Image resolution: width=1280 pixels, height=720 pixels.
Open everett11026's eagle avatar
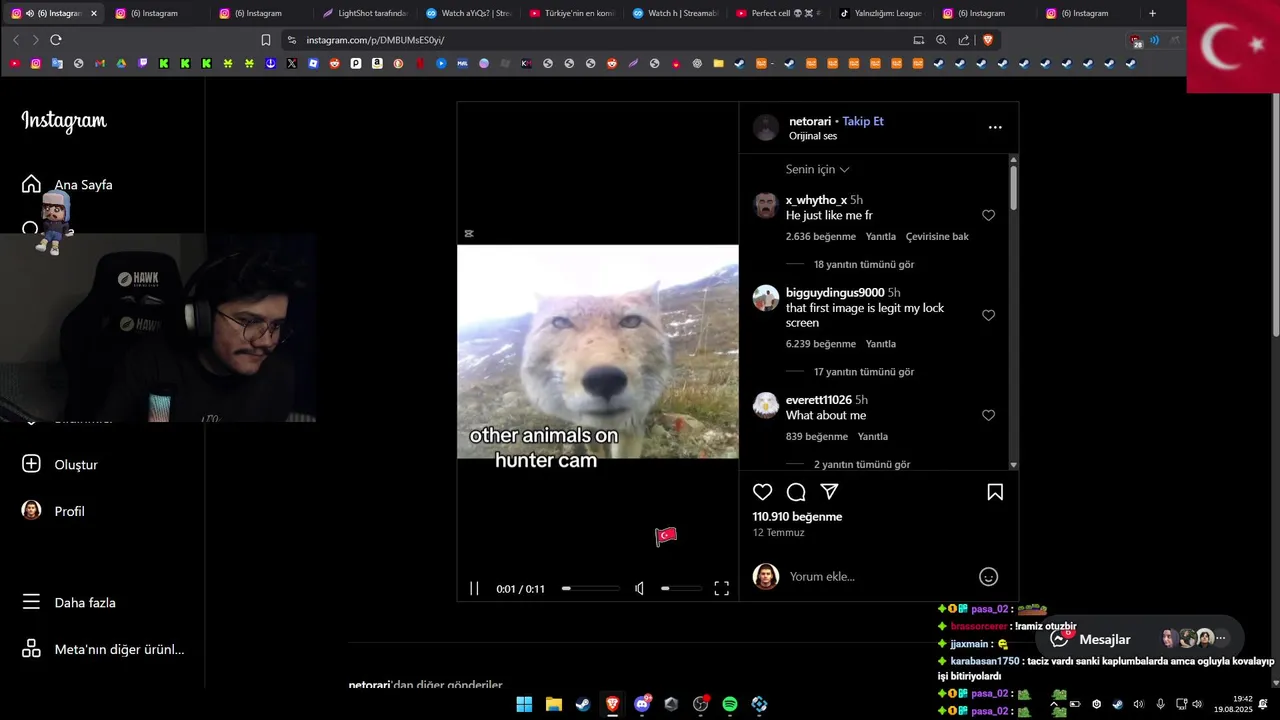pyautogui.click(x=766, y=405)
